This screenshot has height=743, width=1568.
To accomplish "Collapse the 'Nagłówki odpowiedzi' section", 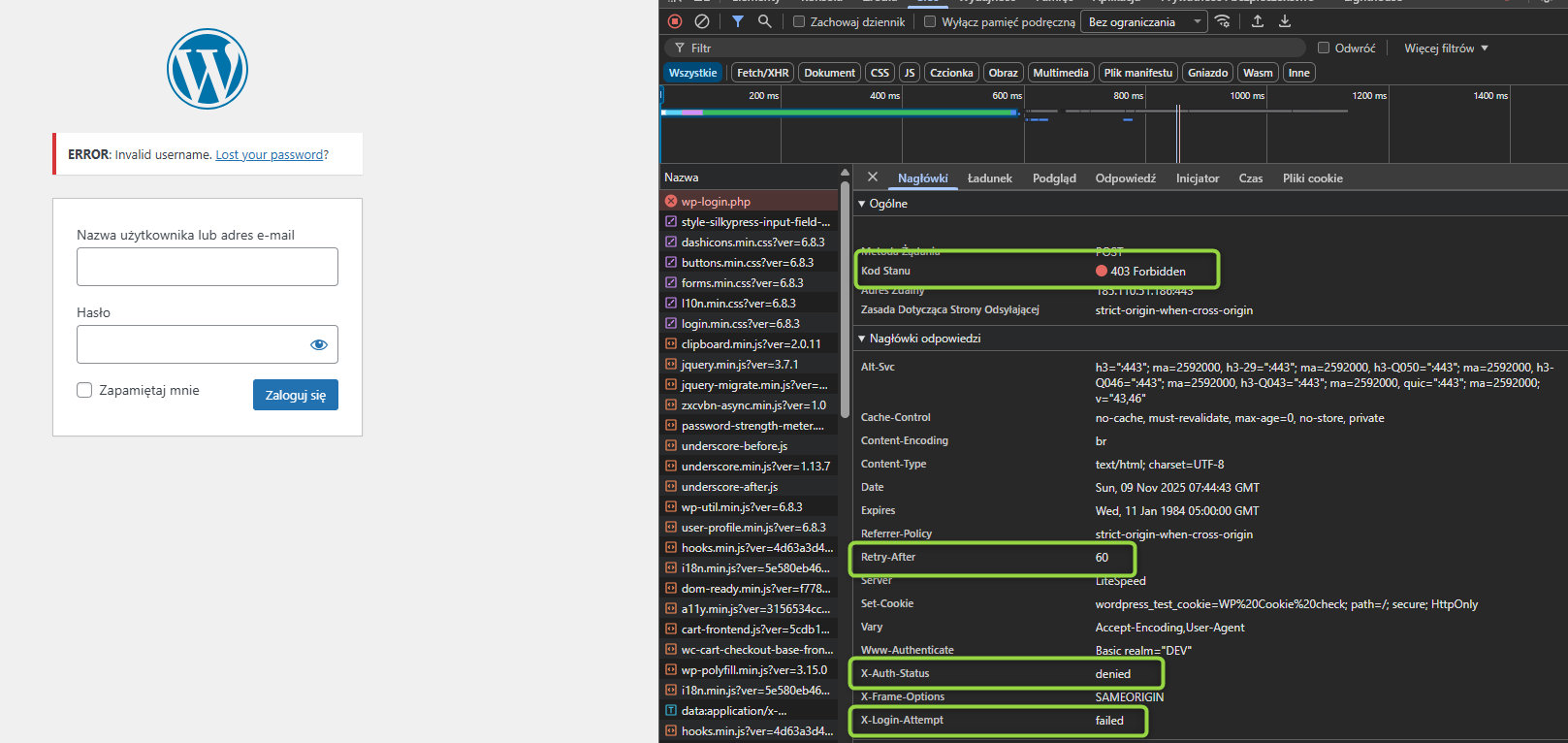I will point(861,339).
